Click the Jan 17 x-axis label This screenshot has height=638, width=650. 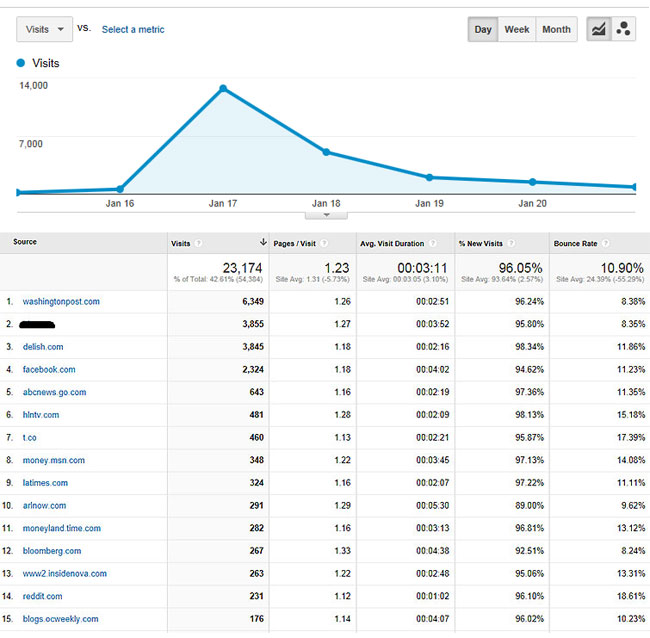coord(223,203)
